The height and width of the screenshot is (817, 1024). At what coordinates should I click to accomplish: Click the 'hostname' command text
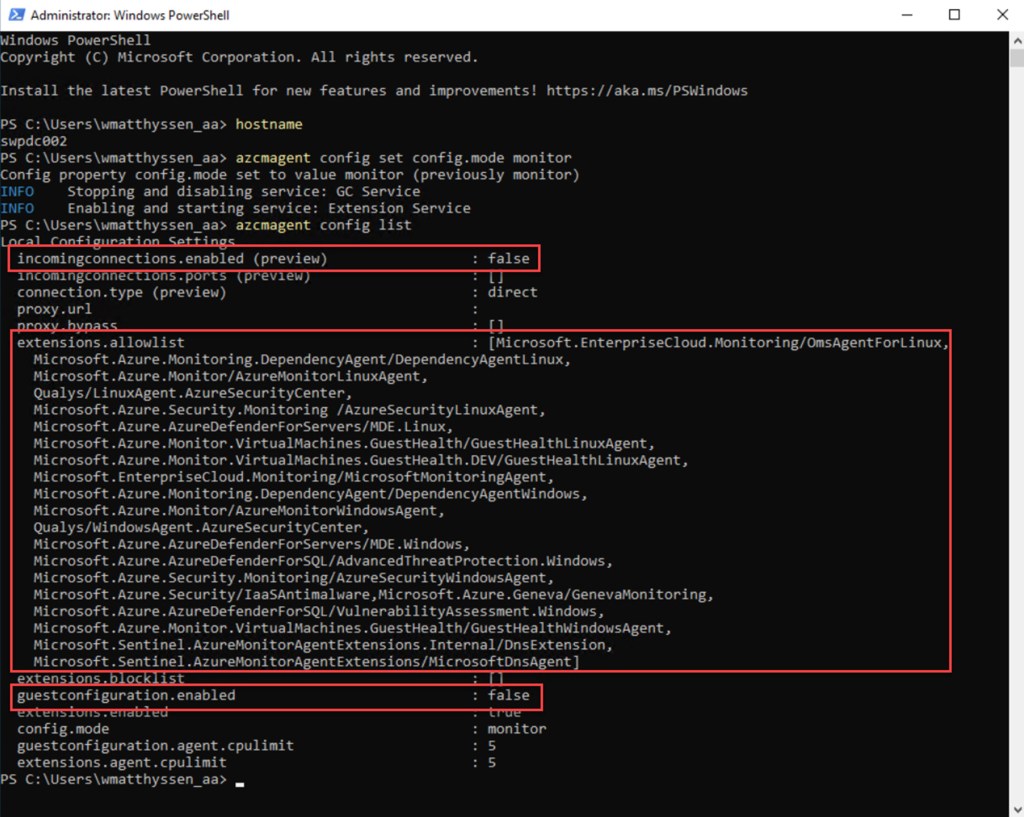click(268, 124)
